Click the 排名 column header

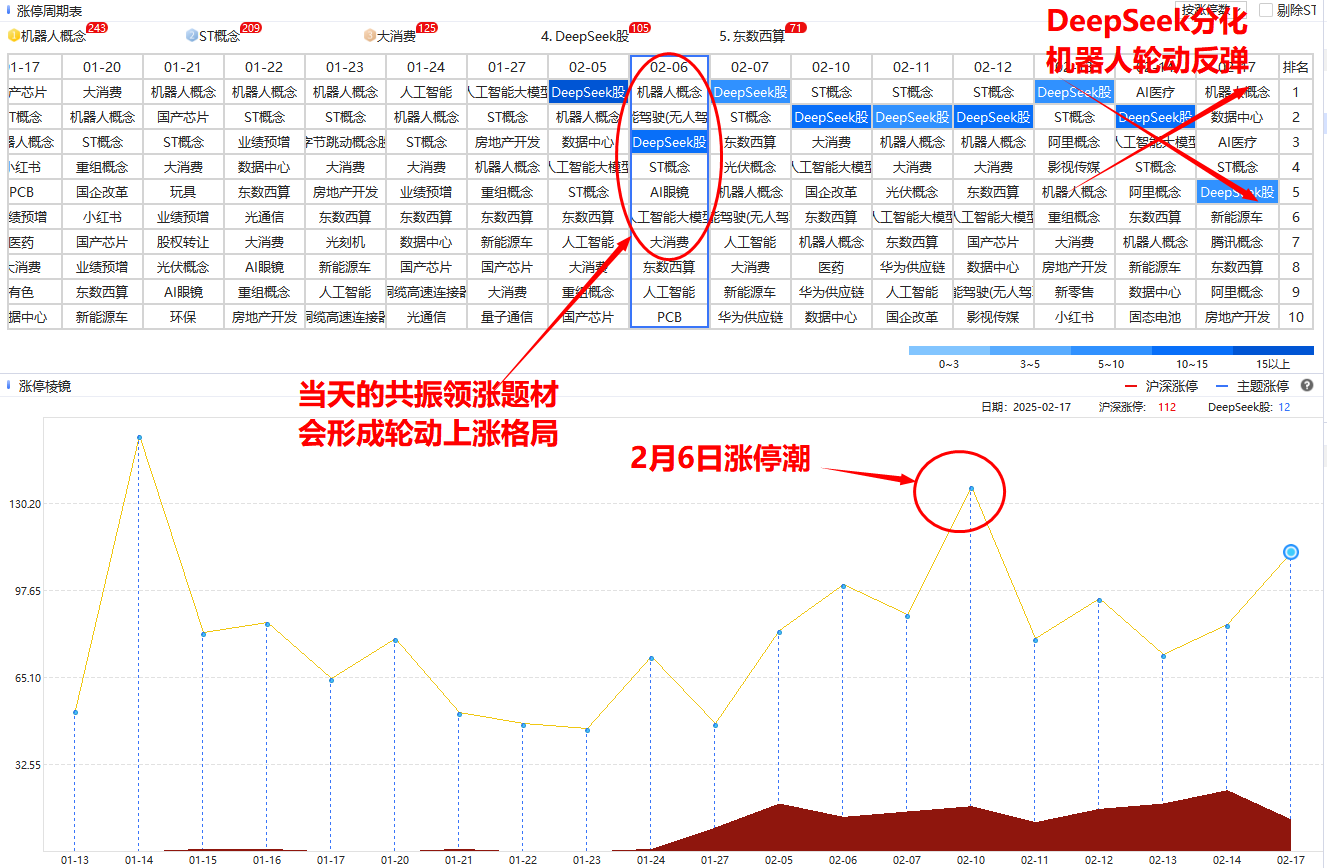point(1296,67)
